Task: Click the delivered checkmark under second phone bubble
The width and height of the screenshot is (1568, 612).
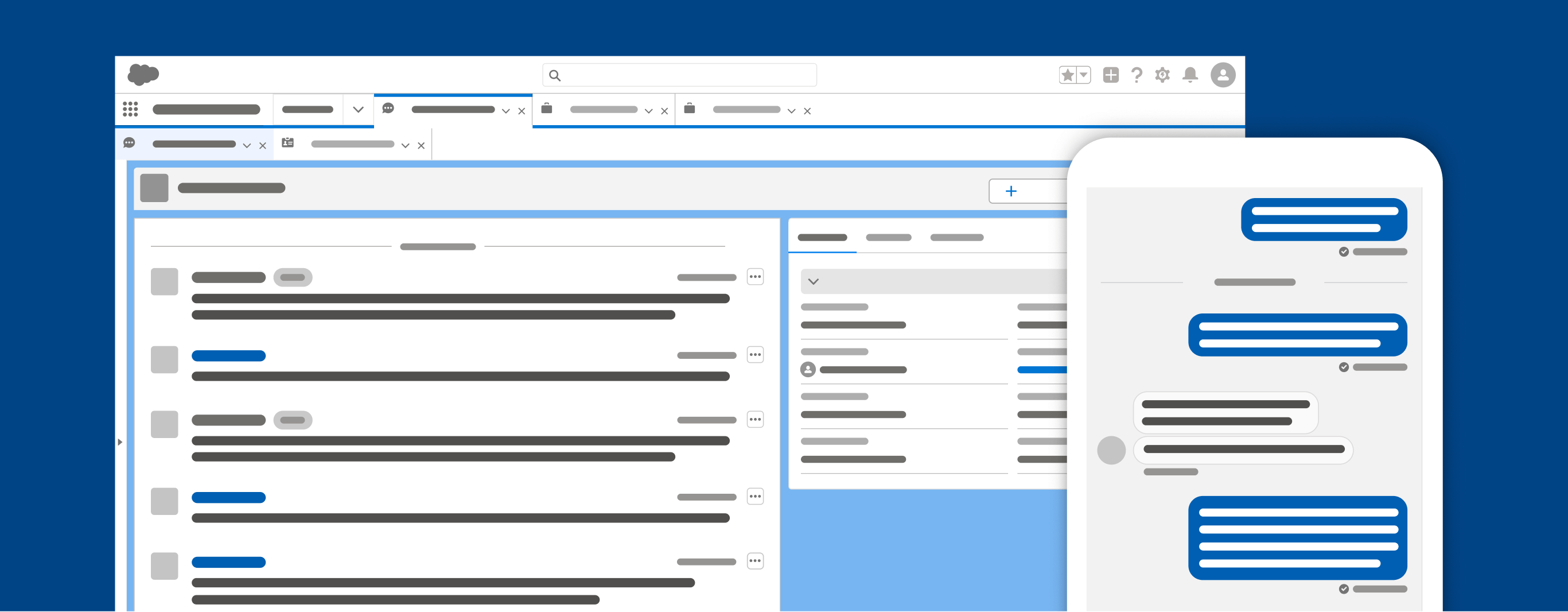Action: pos(1344,367)
